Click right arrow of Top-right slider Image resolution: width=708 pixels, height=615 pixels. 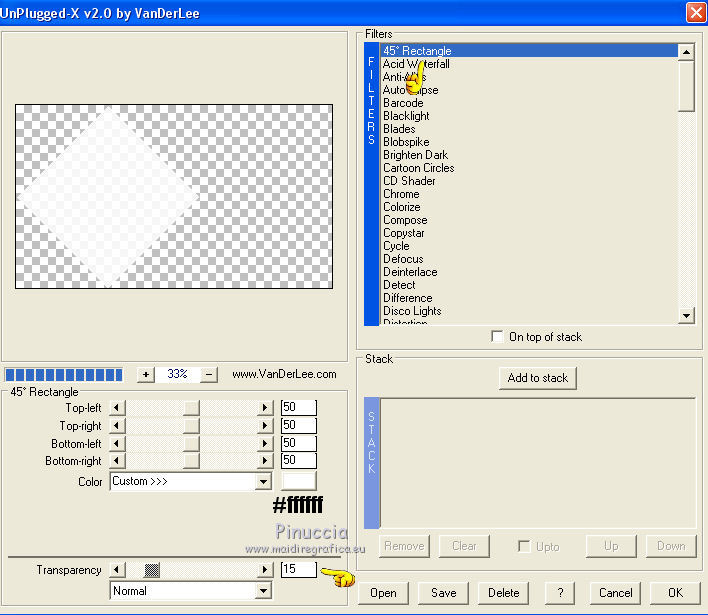click(x=266, y=425)
